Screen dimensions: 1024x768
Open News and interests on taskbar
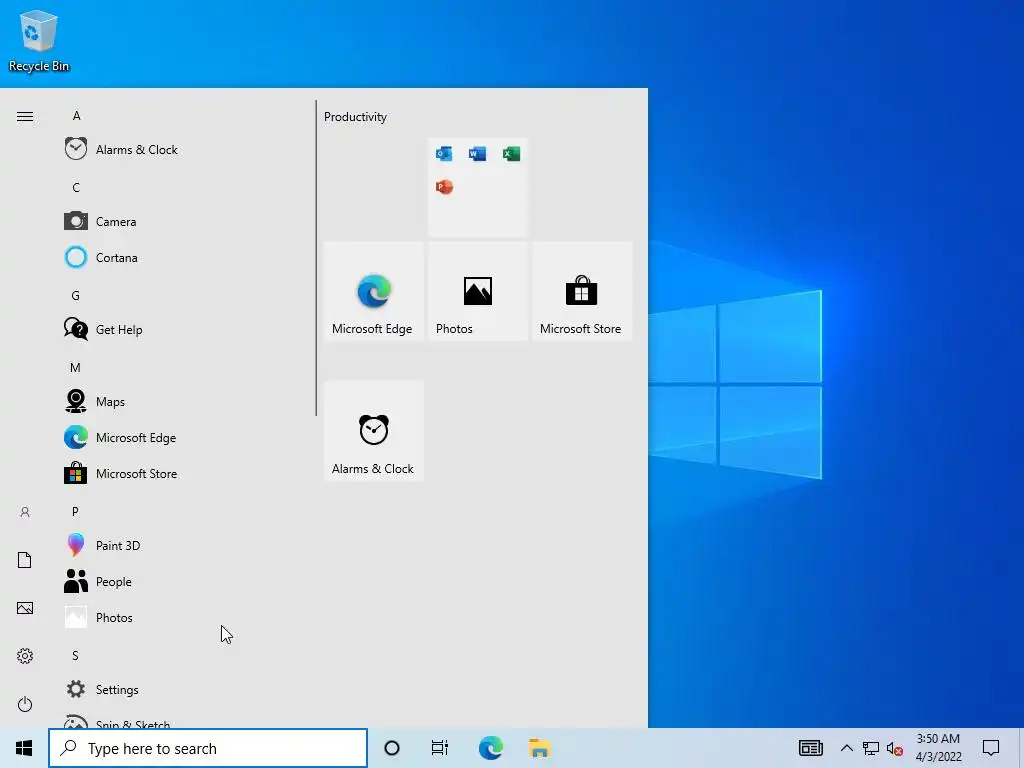810,748
